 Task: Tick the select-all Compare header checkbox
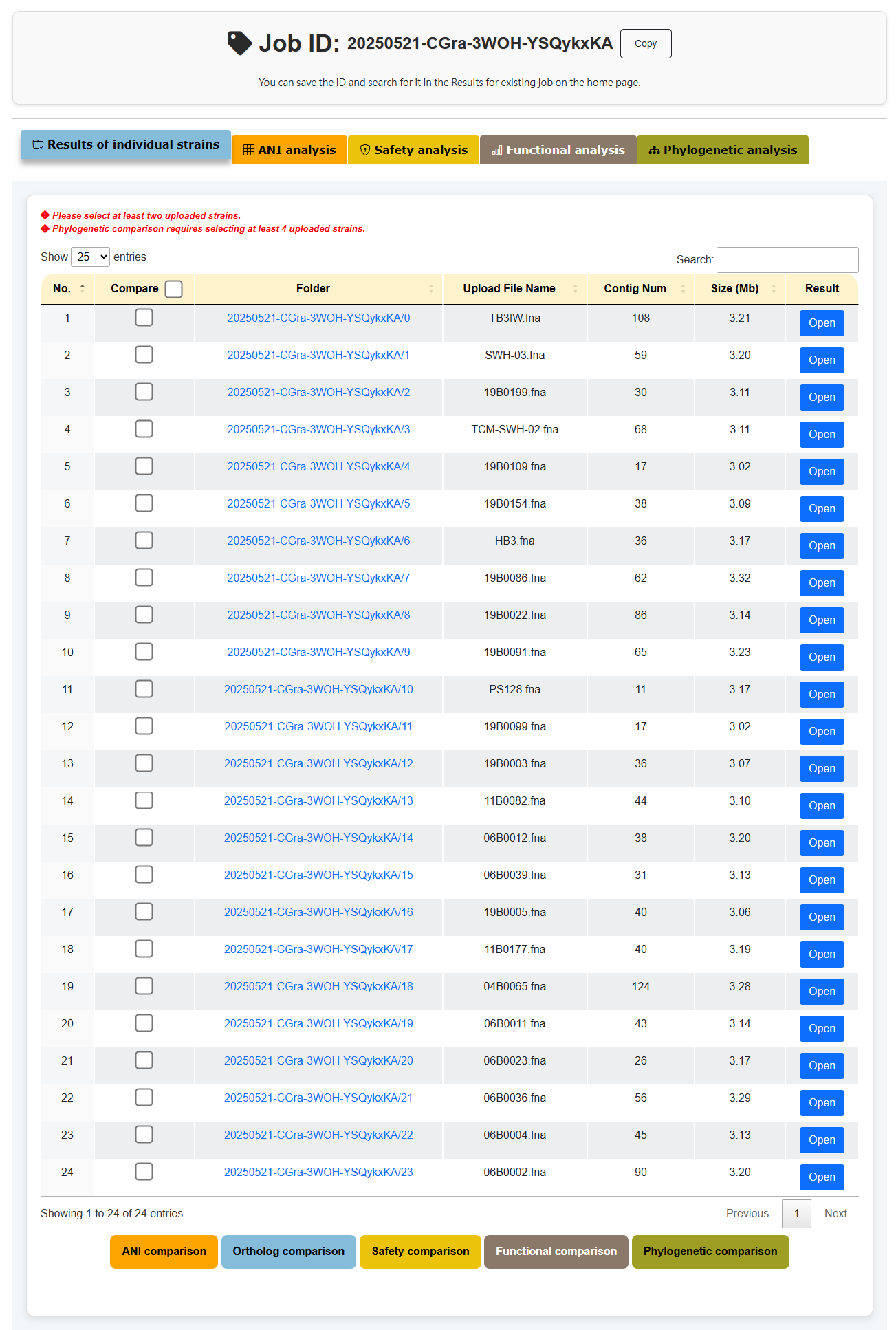coord(174,289)
